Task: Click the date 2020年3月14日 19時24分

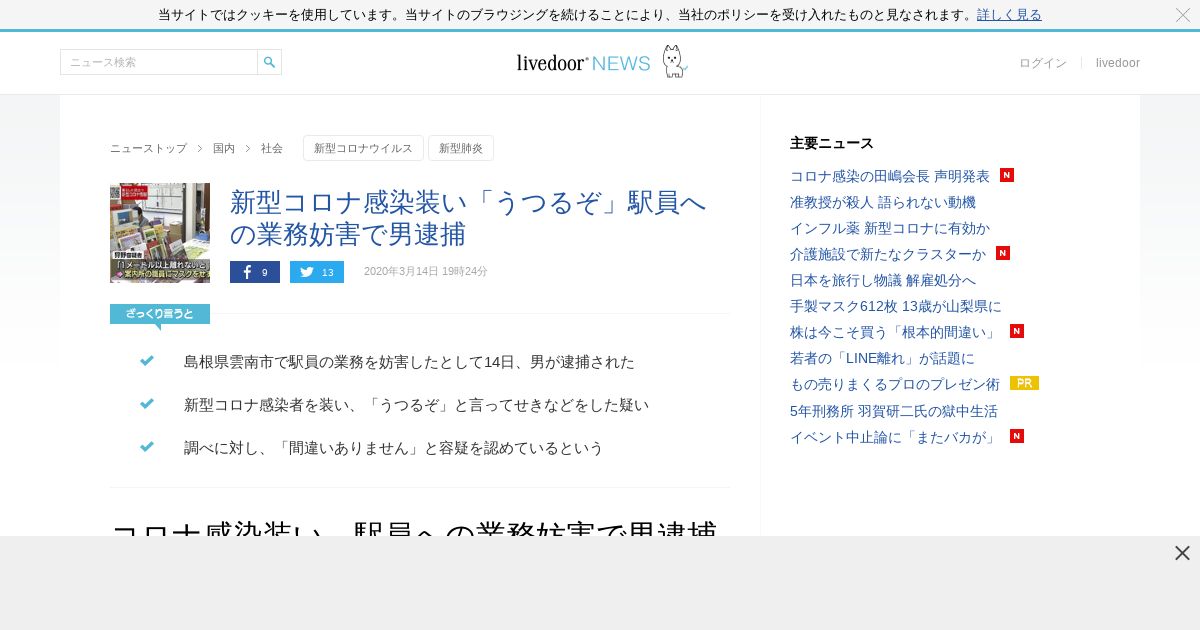Action: pyautogui.click(x=426, y=272)
